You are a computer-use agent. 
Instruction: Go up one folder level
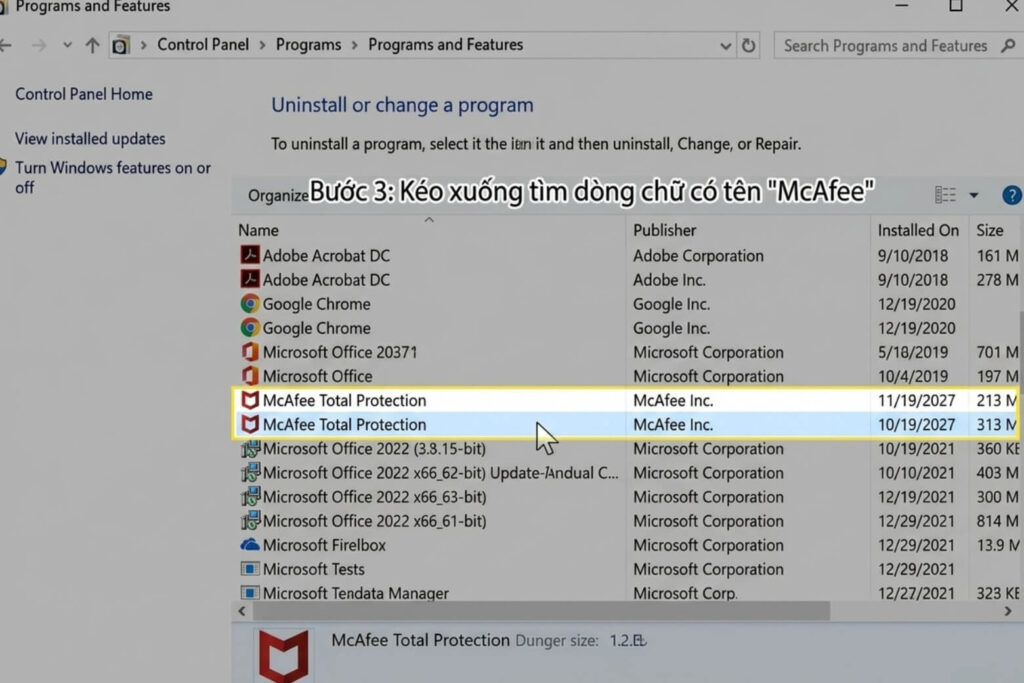pyautogui.click(x=92, y=45)
